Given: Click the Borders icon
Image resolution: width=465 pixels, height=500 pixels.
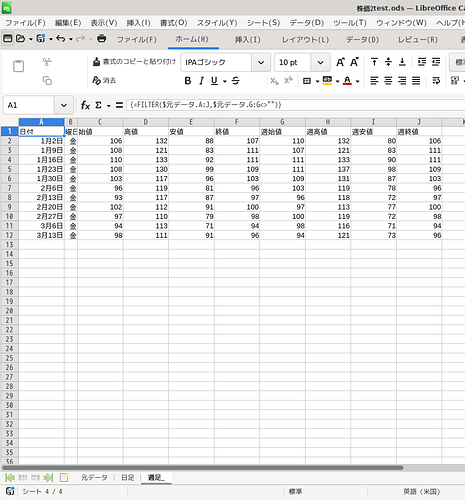Looking at the screenshot, I should (307, 81).
